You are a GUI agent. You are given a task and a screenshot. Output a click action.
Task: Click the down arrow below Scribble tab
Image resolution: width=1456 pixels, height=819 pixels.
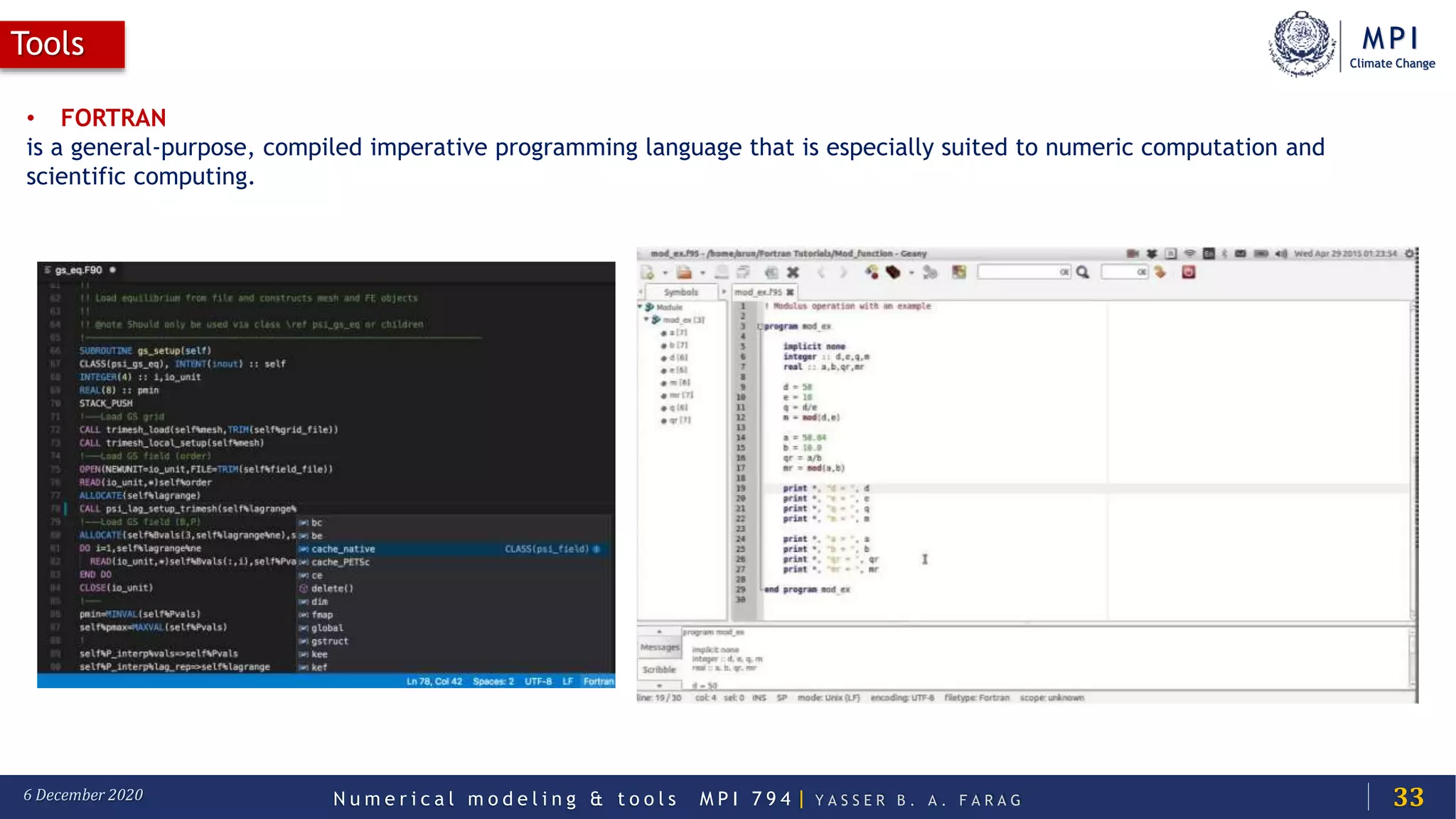pyautogui.click(x=659, y=685)
